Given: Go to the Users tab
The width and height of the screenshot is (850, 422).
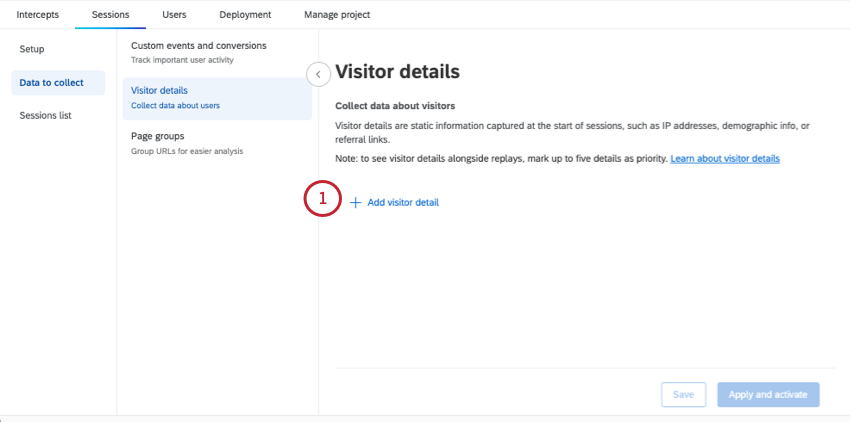Looking at the screenshot, I should pyautogui.click(x=174, y=15).
